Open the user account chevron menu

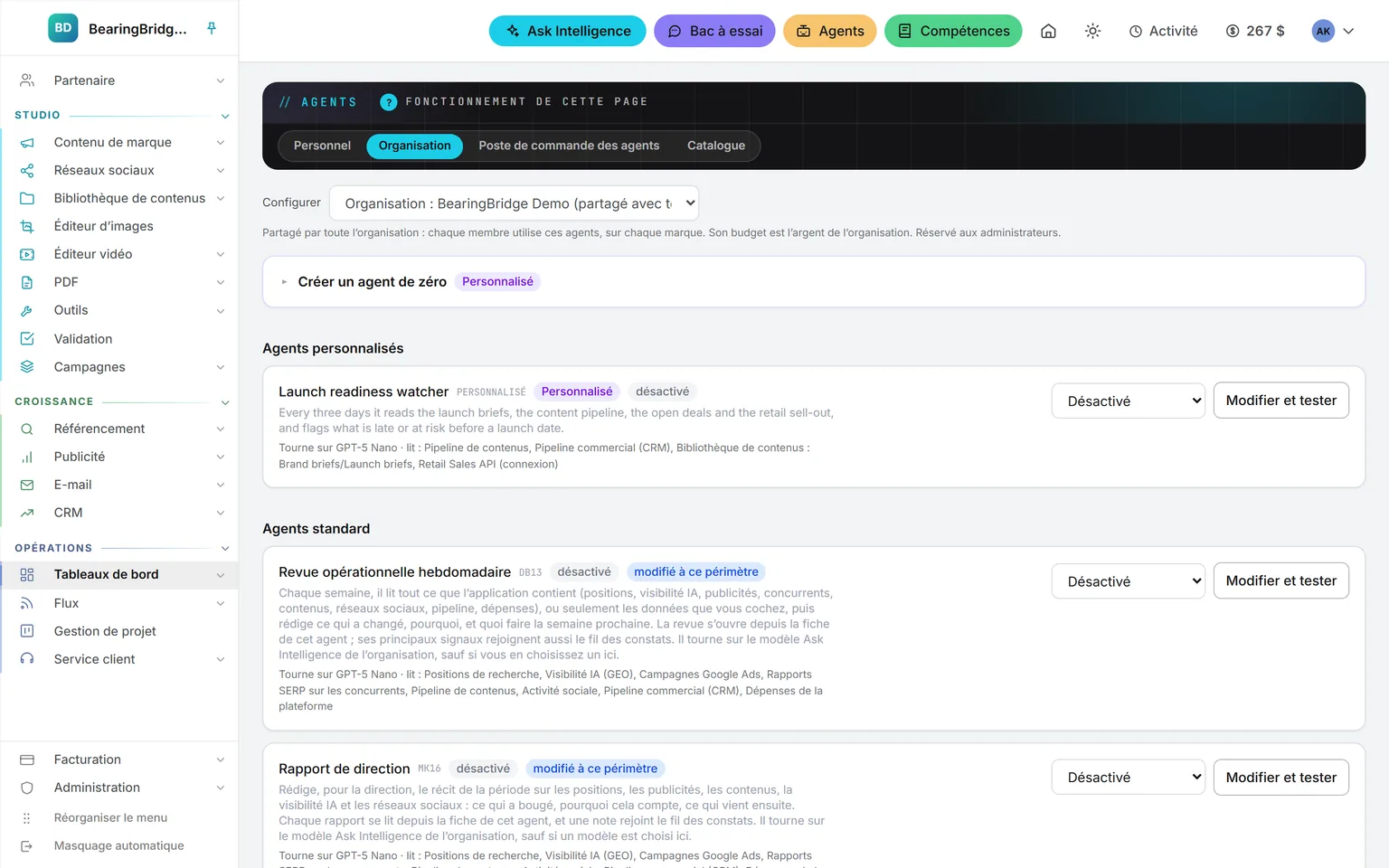1348,31
